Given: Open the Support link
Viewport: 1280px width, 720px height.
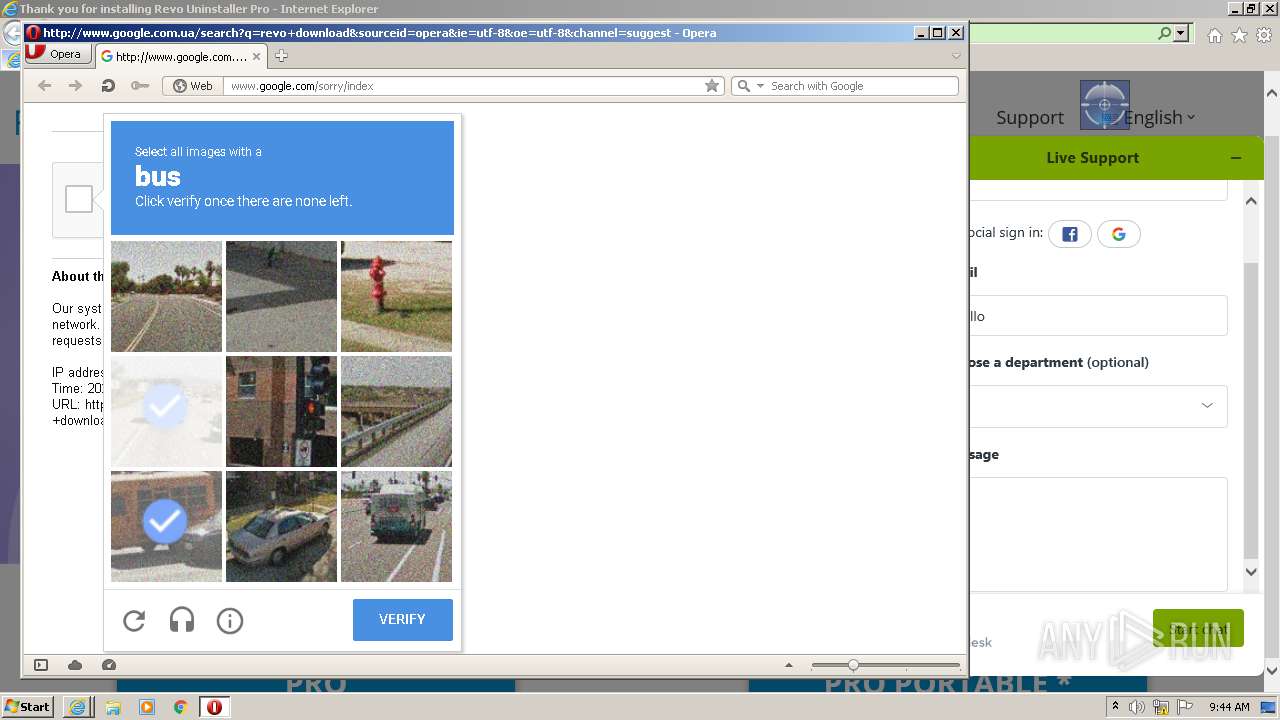Looking at the screenshot, I should tap(1030, 117).
